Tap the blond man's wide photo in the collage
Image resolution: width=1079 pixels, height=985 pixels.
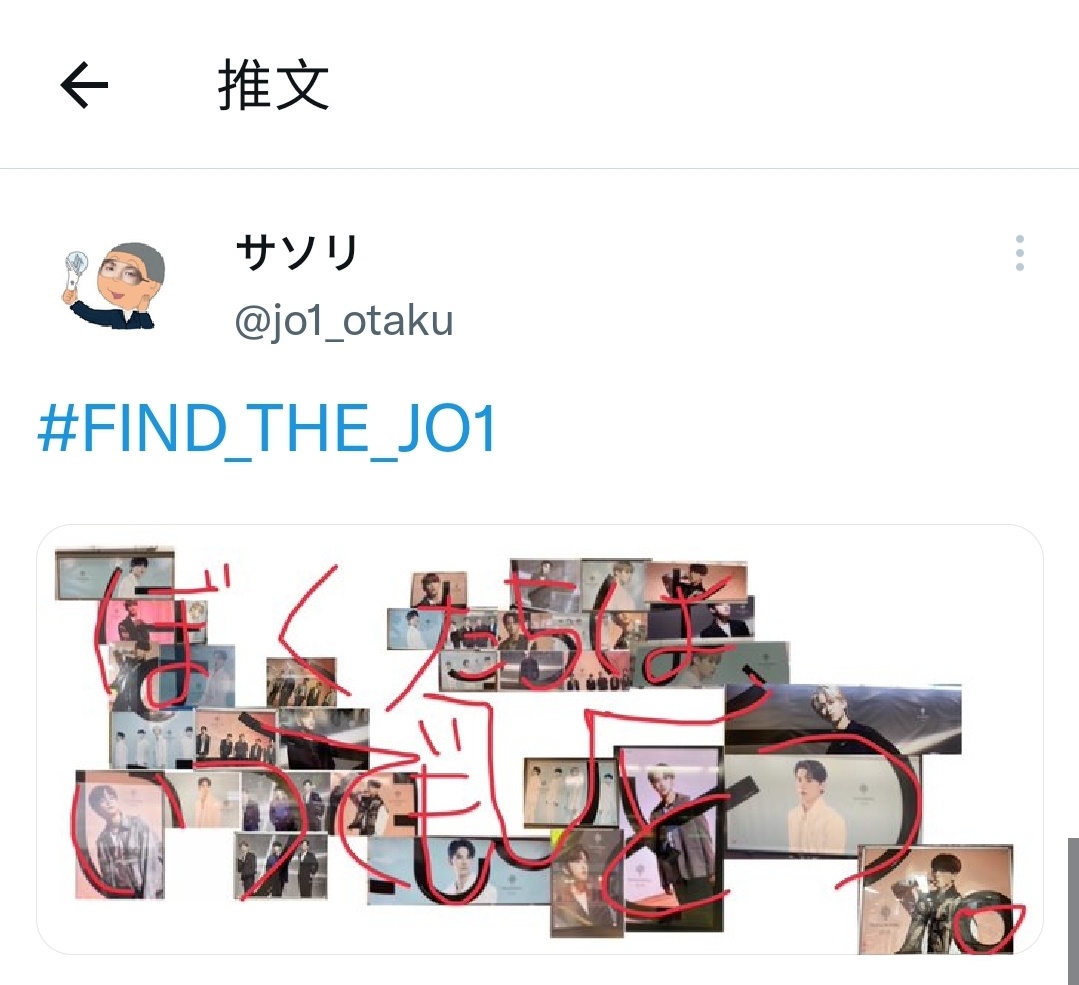(842, 719)
